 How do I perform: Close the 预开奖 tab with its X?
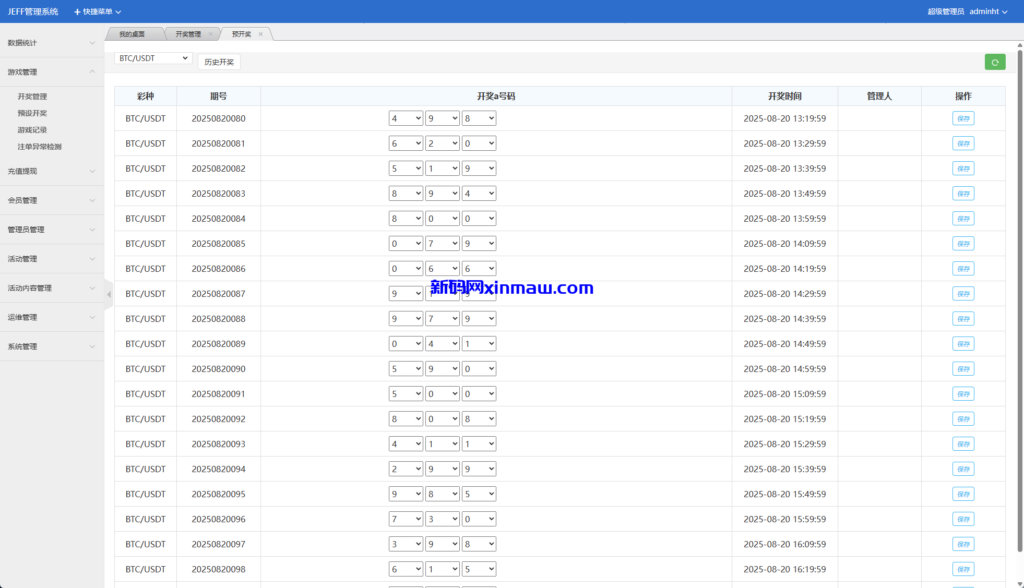pos(261,34)
